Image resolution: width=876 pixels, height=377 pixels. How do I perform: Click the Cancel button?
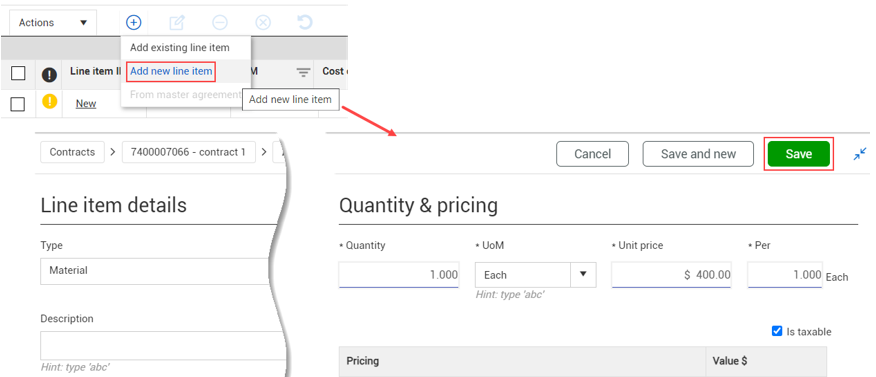tap(593, 154)
